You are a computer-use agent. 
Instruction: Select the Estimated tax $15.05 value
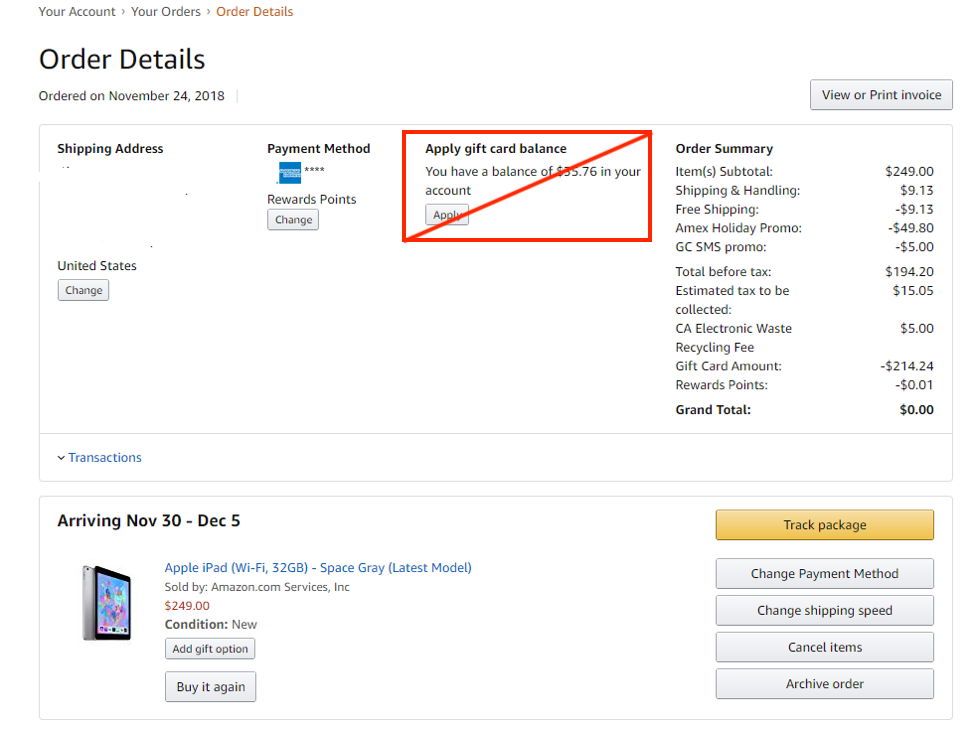coord(913,291)
